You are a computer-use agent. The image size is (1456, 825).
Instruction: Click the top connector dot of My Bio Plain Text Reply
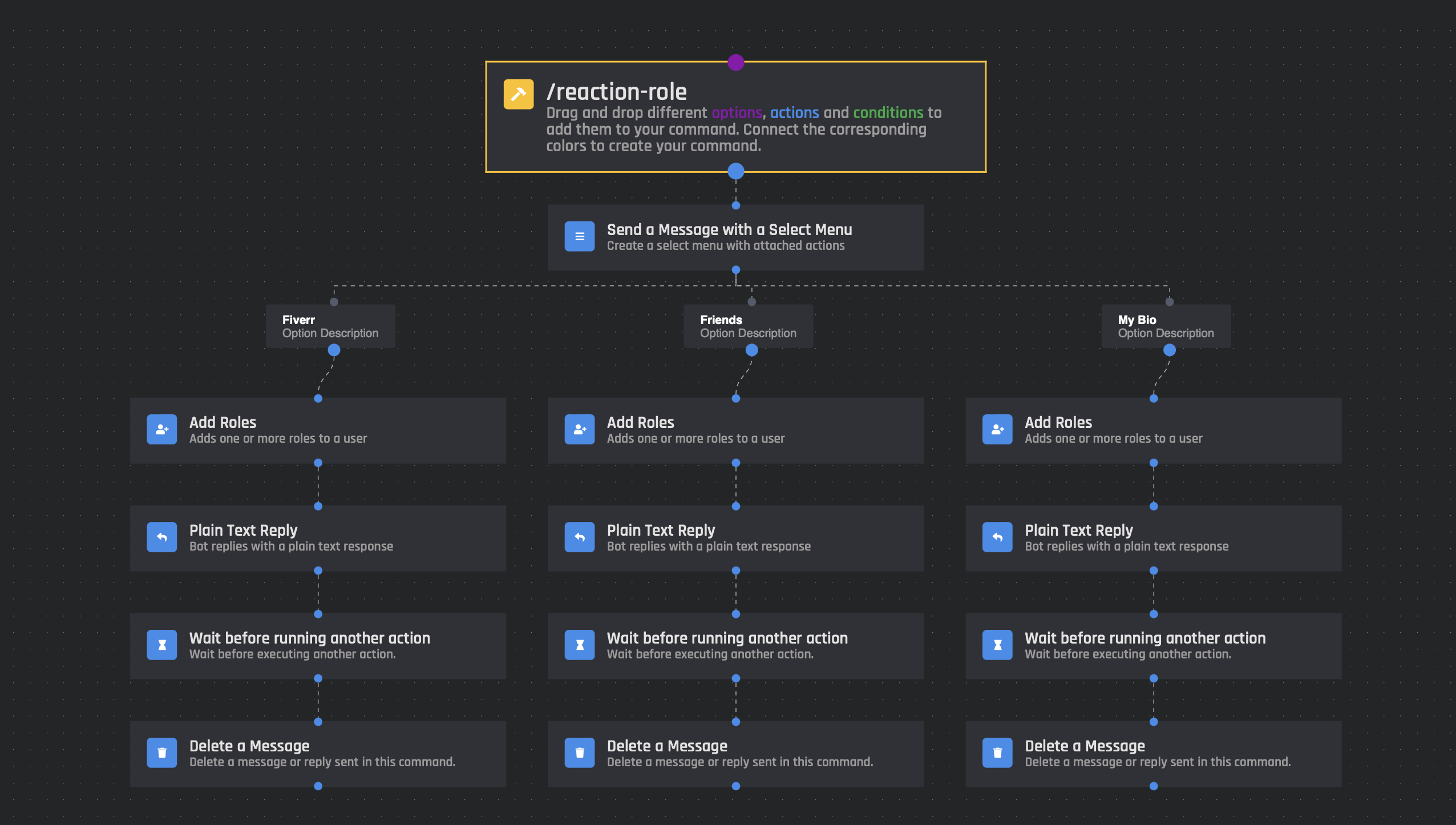(x=1154, y=506)
